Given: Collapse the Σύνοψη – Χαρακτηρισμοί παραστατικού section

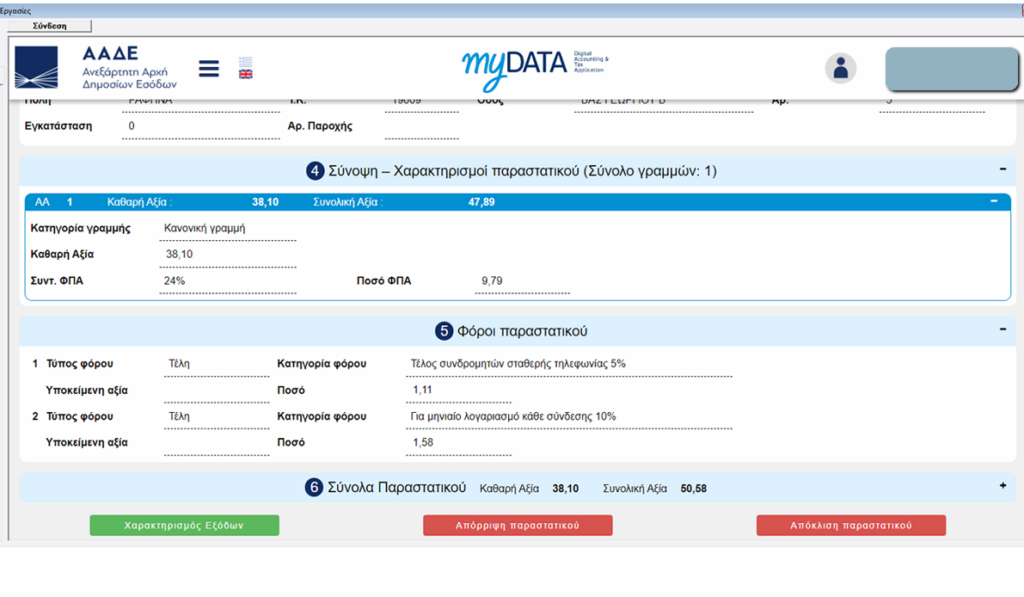Looking at the screenshot, I should [1002, 170].
